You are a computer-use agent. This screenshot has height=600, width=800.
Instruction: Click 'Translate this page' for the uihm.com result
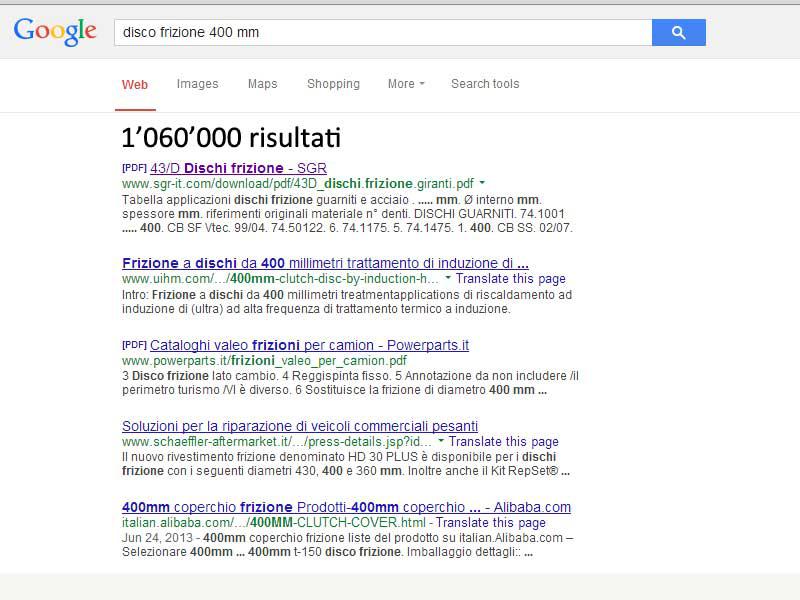[510, 279]
